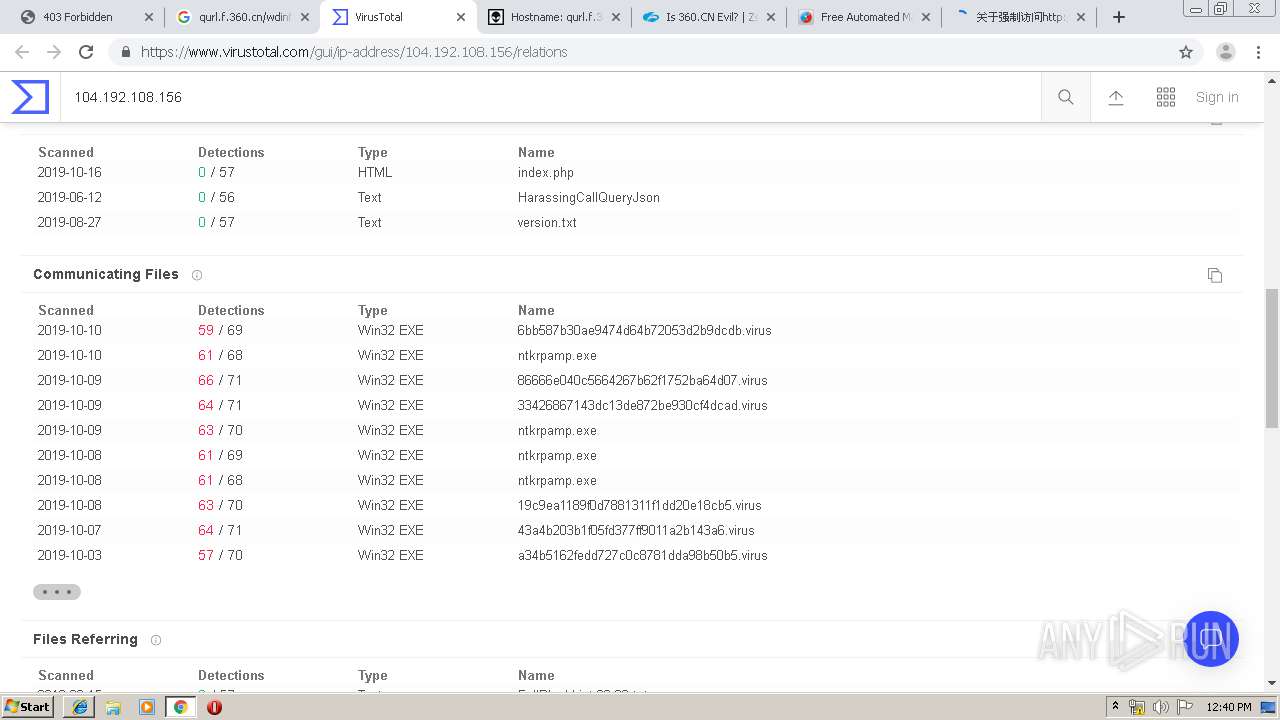The image size is (1280, 720).
Task: Open a34b5162fedd727c0c8781dda98b50b5.virus entry
Action: coord(643,556)
